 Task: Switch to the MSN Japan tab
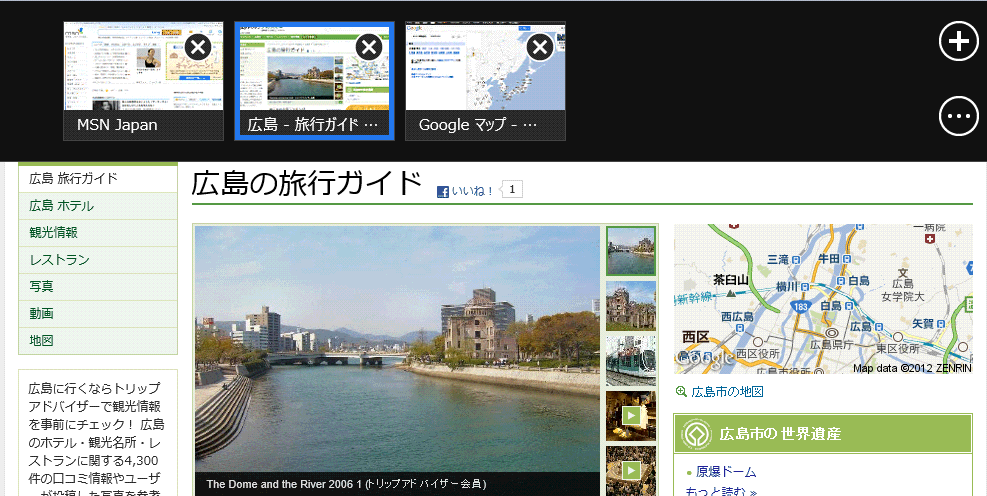click(143, 80)
